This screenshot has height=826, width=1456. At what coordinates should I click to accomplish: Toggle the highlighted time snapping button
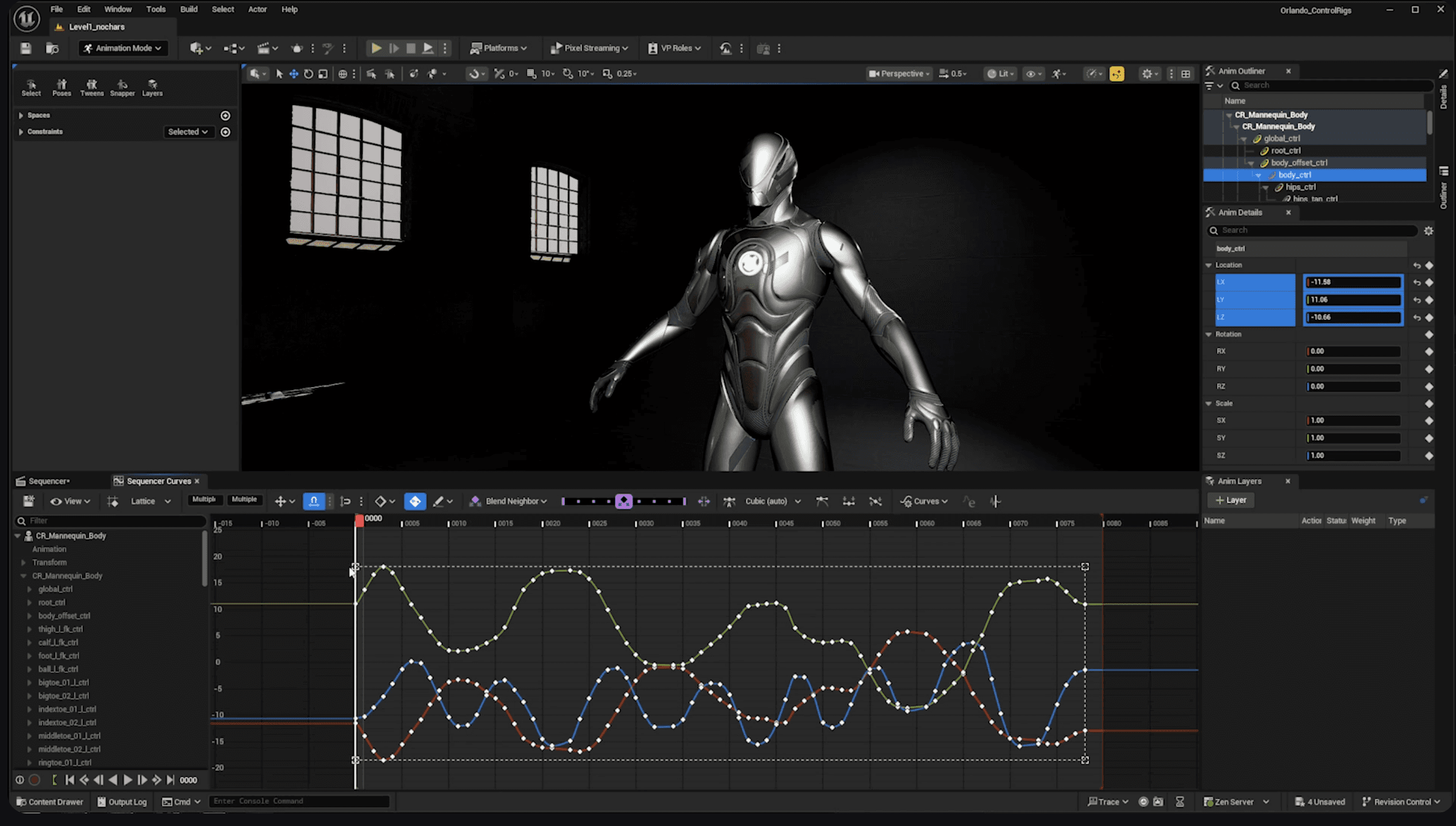pyautogui.click(x=314, y=501)
